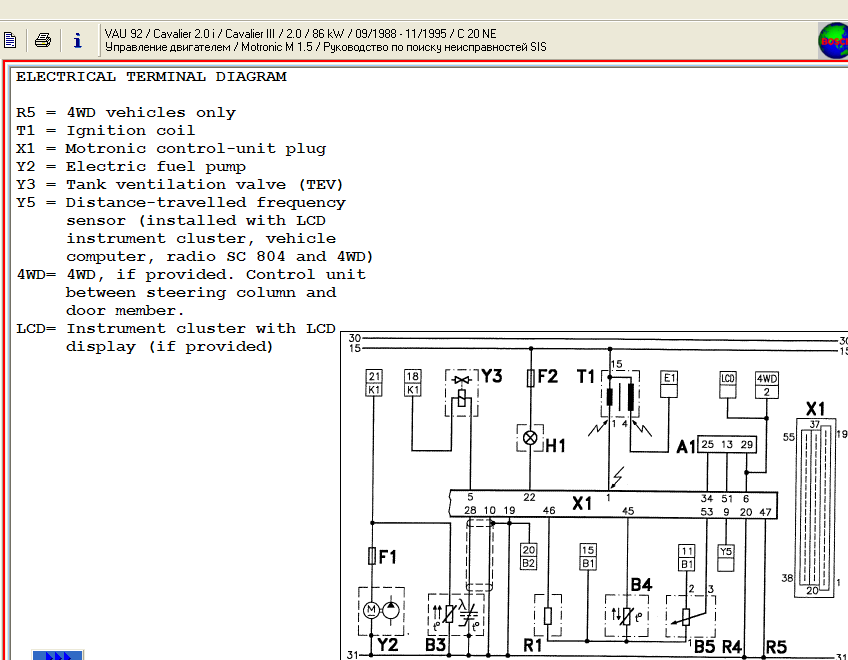
Task: Open the blue information icon
Action: click(78, 40)
